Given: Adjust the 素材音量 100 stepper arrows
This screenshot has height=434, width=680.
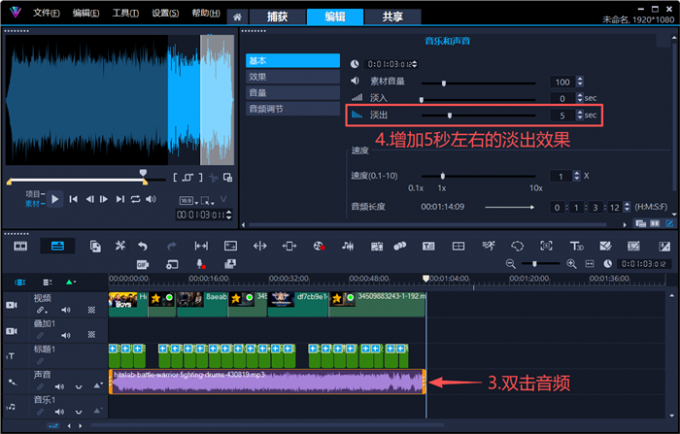Looking at the screenshot, I should pyautogui.click(x=580, y=82).
